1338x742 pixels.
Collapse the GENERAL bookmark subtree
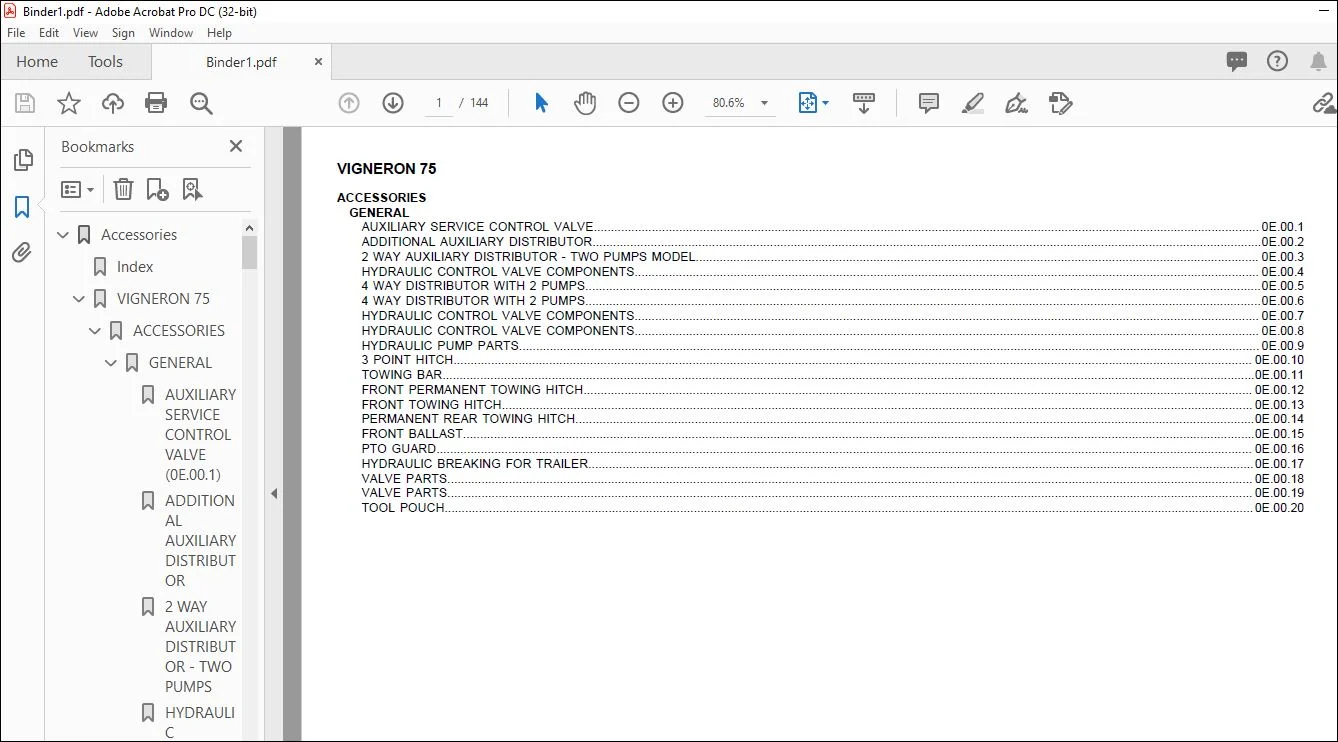click(112, 363)
